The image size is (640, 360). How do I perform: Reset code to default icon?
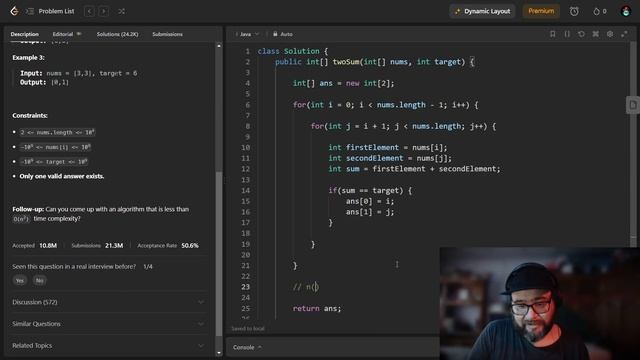(x=581, y=34)
